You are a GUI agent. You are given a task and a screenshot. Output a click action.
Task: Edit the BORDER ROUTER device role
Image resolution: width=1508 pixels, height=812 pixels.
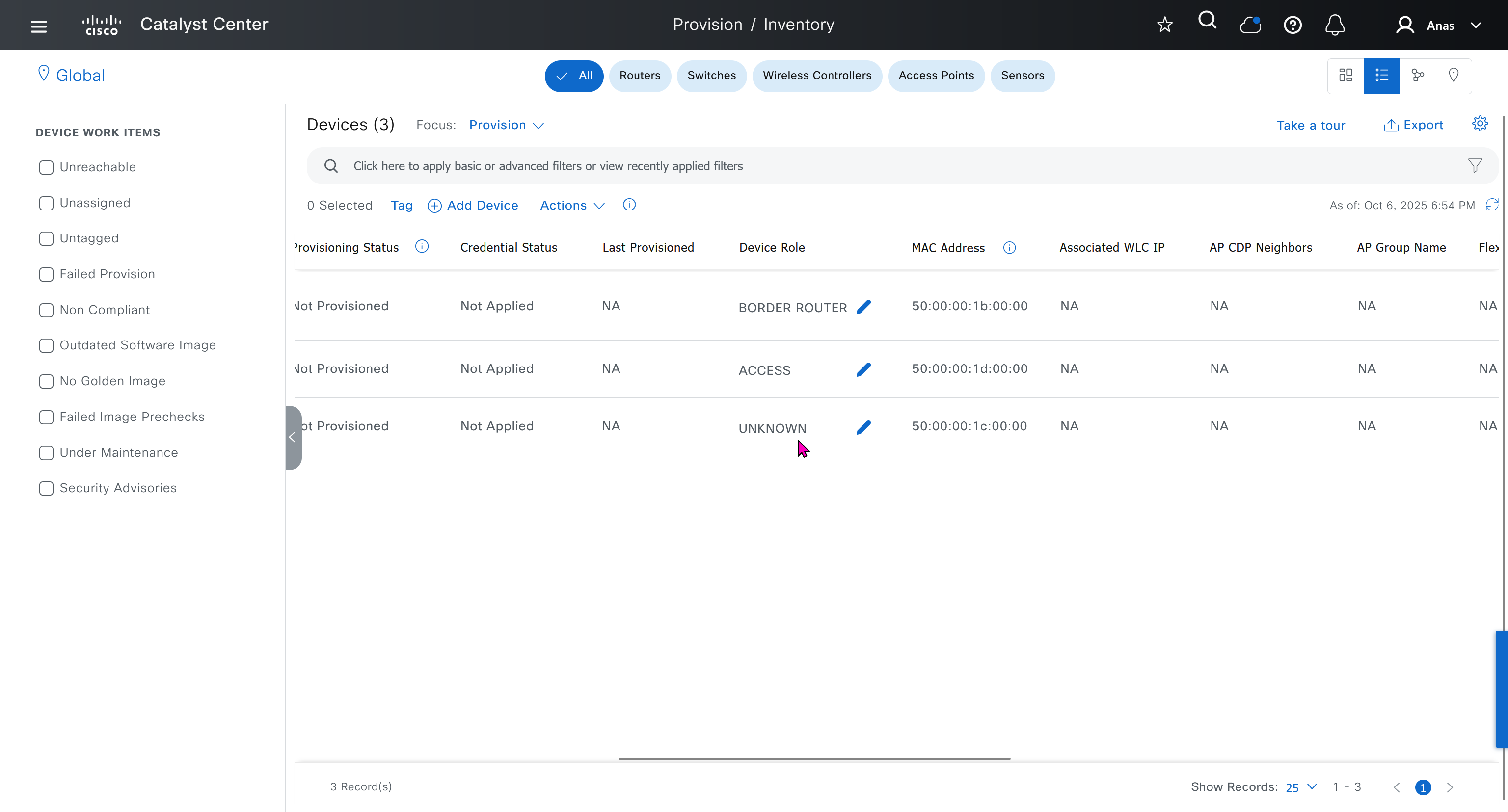click(863, 307)
